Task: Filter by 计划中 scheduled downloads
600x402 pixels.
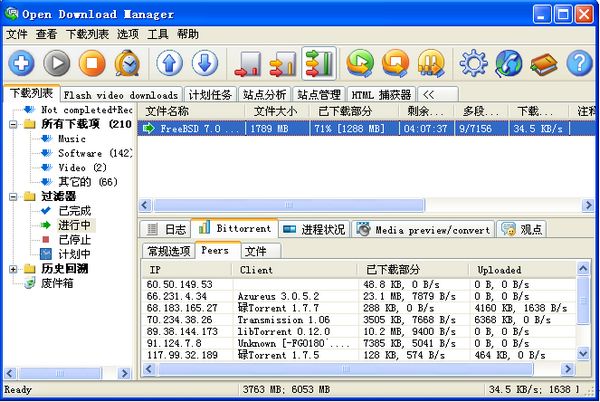Action: coord(74,254)
